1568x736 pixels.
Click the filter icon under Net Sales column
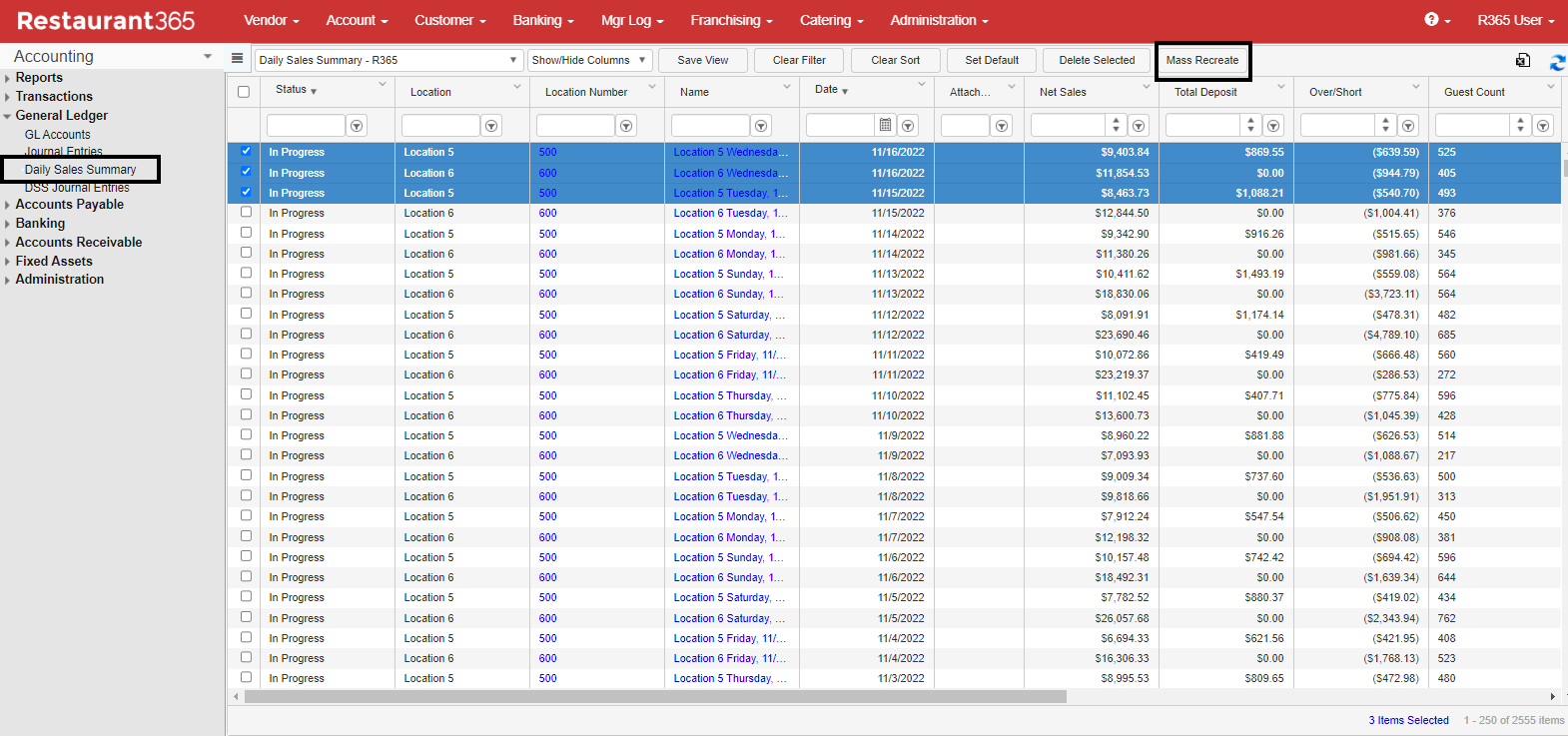1139,126
